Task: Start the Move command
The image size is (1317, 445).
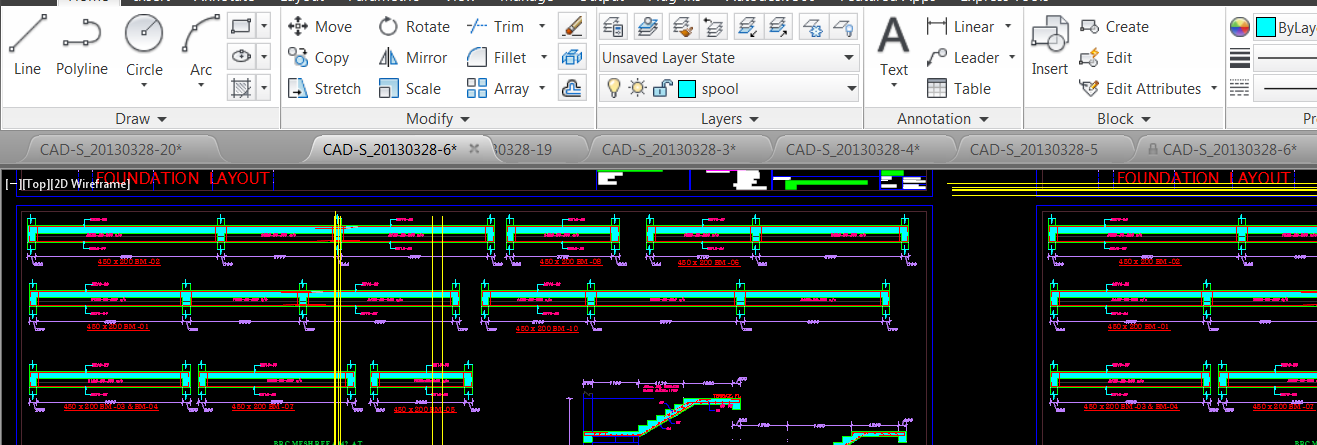Action: tap(319, 27)
